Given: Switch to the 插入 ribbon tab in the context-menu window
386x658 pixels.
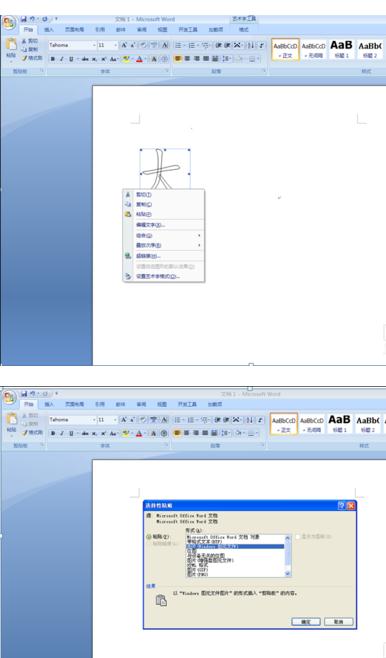Looking at the screenshot, I should click(x=49, y=30).
